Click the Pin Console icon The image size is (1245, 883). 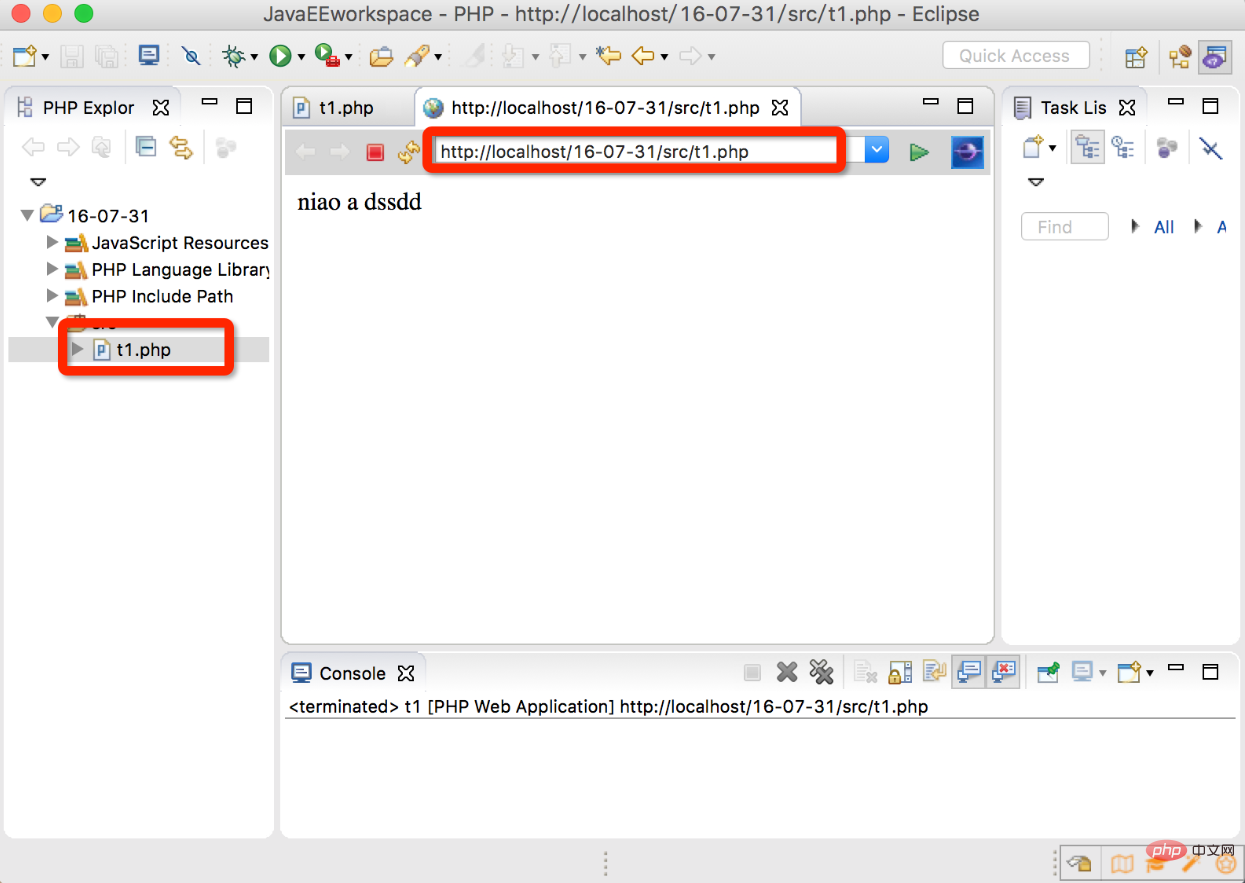(1048, 672)
